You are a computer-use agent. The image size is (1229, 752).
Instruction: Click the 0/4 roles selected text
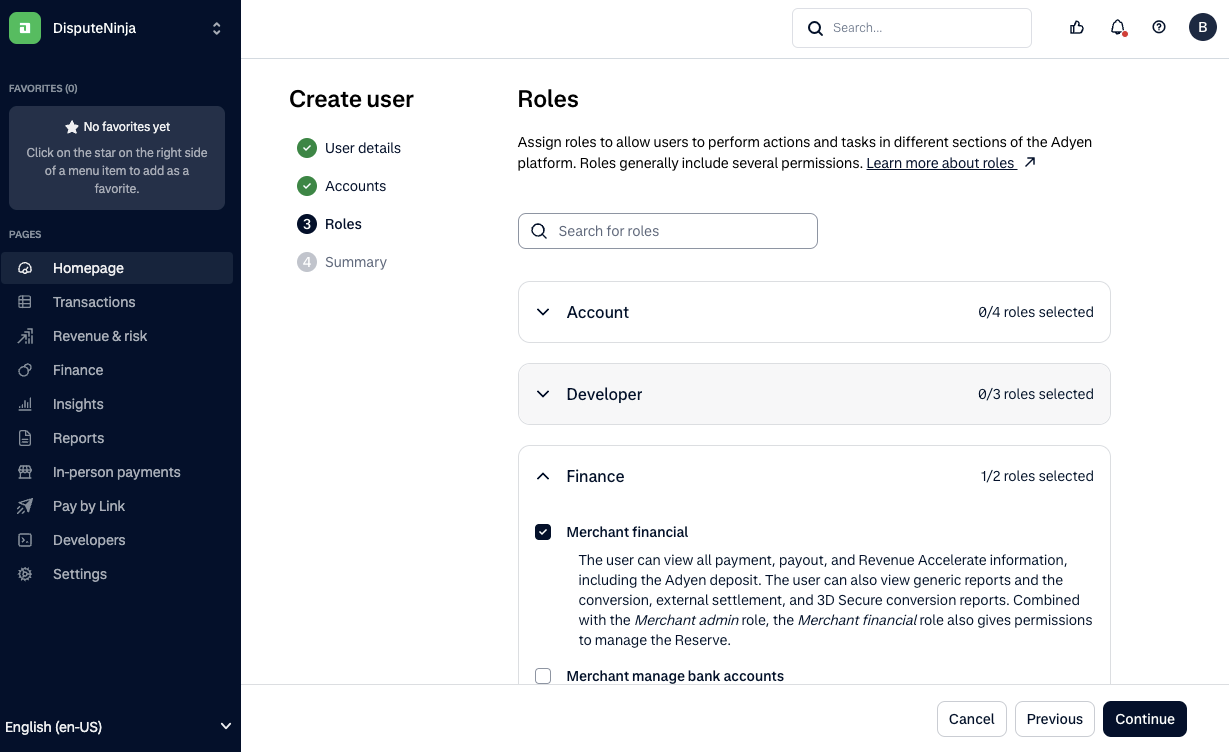1036,312
